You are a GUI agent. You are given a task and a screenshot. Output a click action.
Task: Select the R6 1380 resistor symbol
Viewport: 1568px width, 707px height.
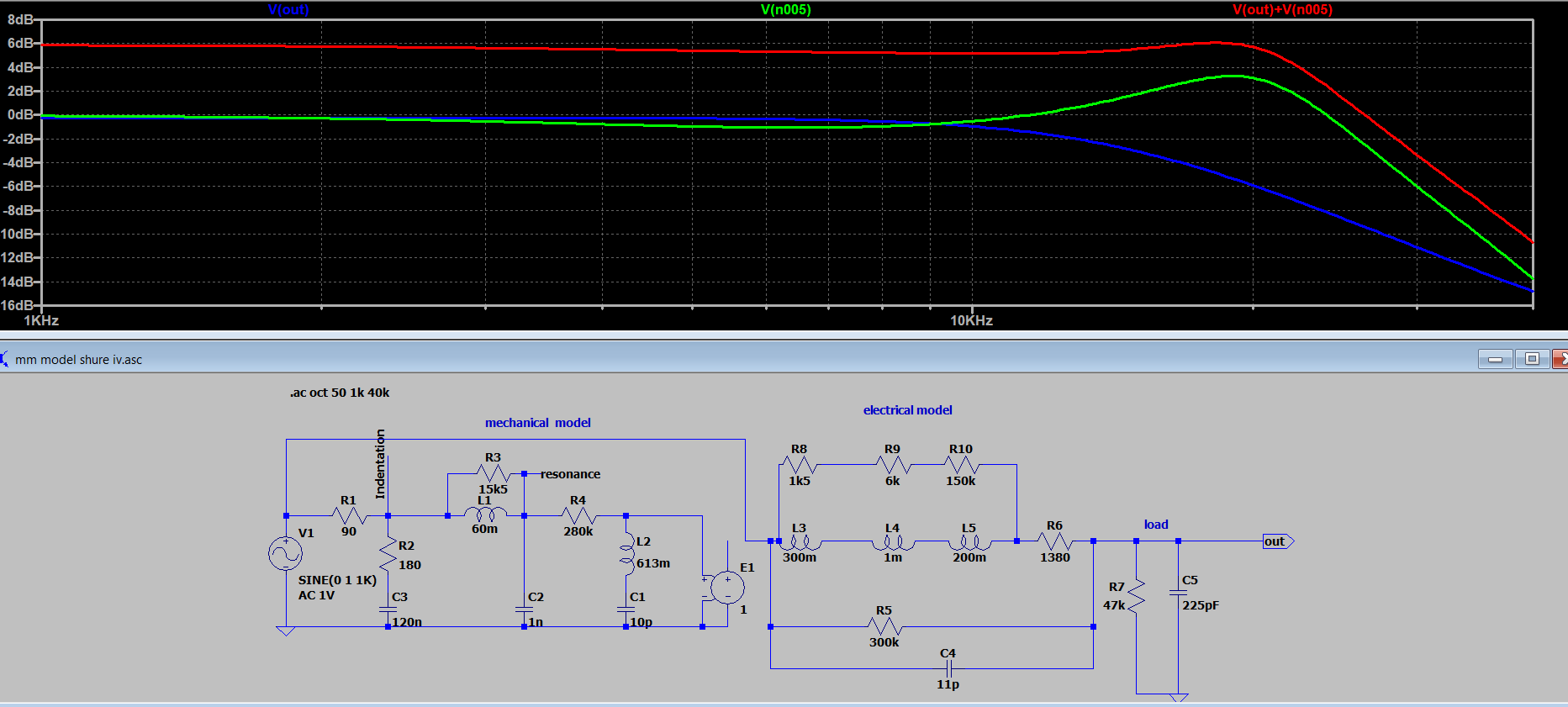[1054, 541]
